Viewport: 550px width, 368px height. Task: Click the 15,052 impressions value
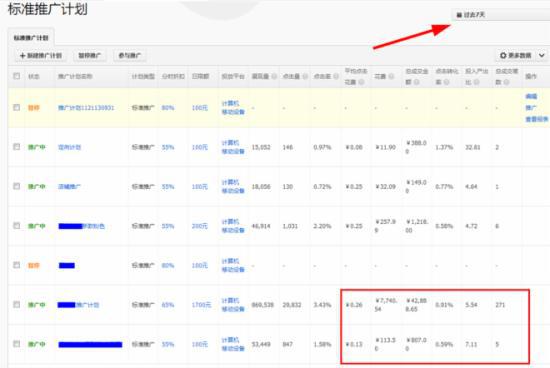coord(261,147)
